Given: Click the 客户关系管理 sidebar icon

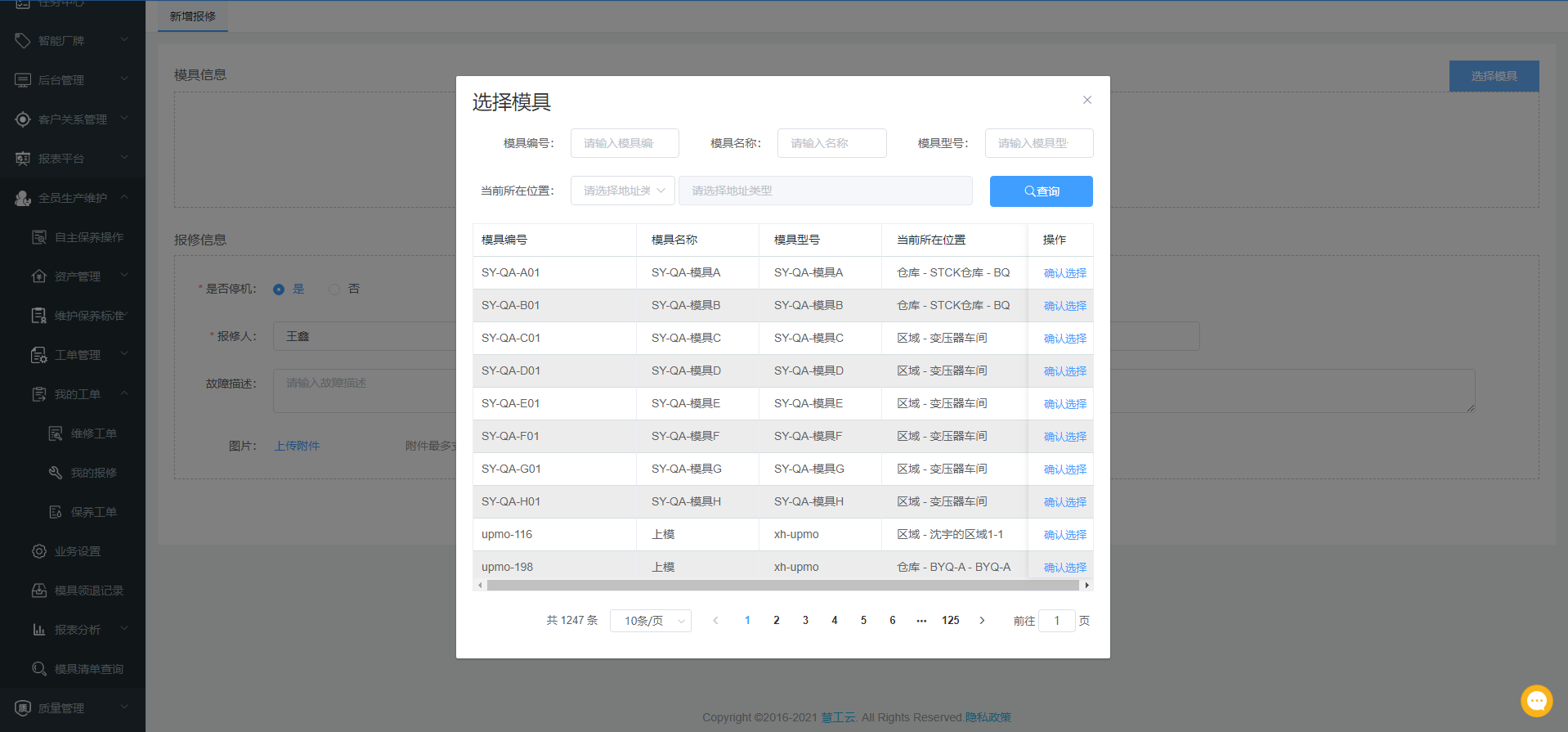Looking at the screenshot, I should (x=23, y=119).
